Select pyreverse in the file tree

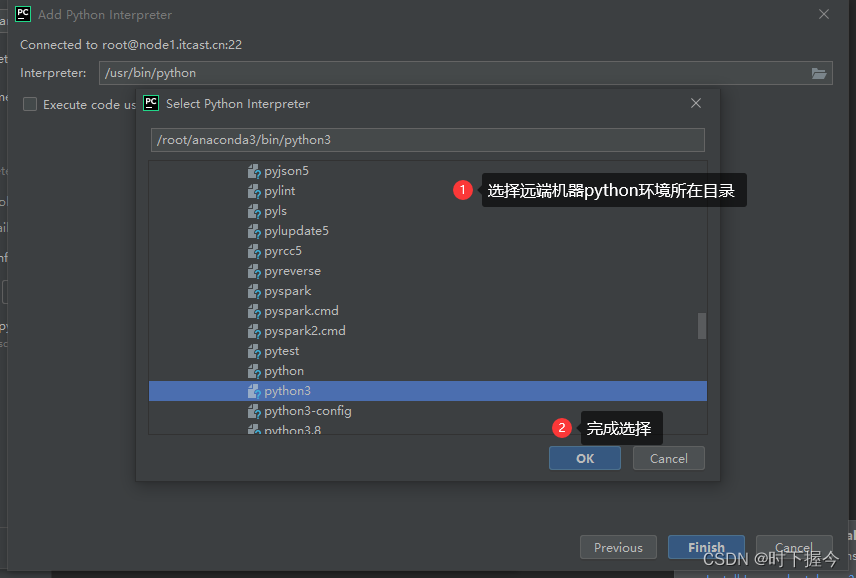pos(292,271)
